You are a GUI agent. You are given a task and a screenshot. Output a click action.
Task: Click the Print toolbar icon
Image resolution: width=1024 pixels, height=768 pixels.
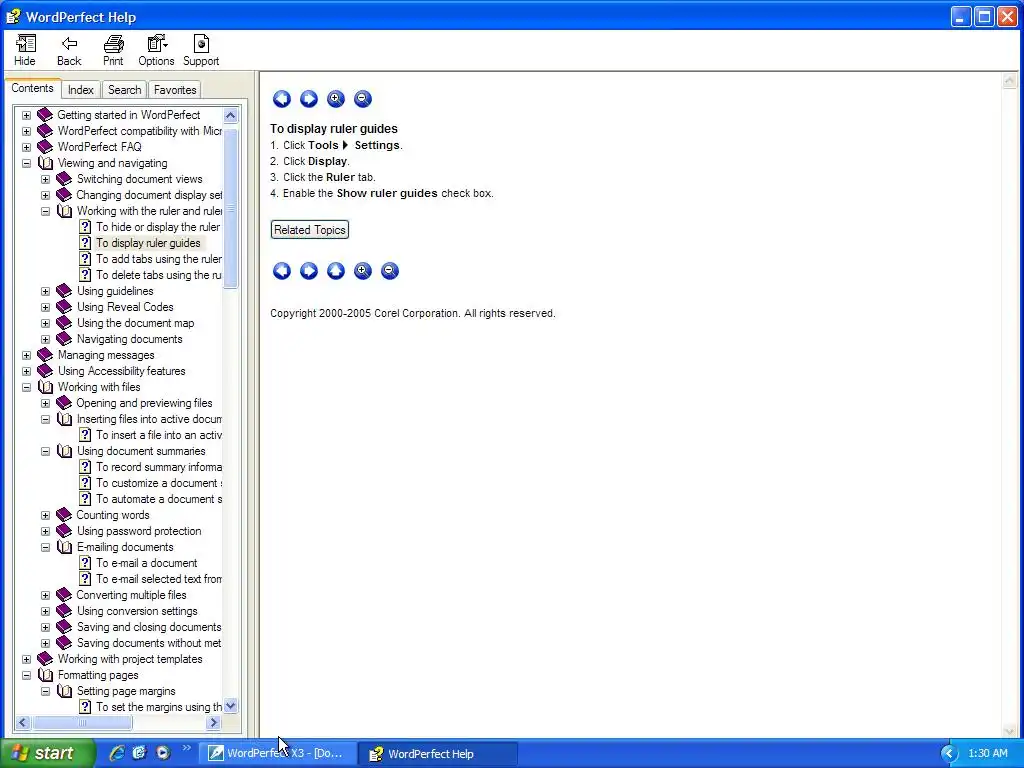113,50
